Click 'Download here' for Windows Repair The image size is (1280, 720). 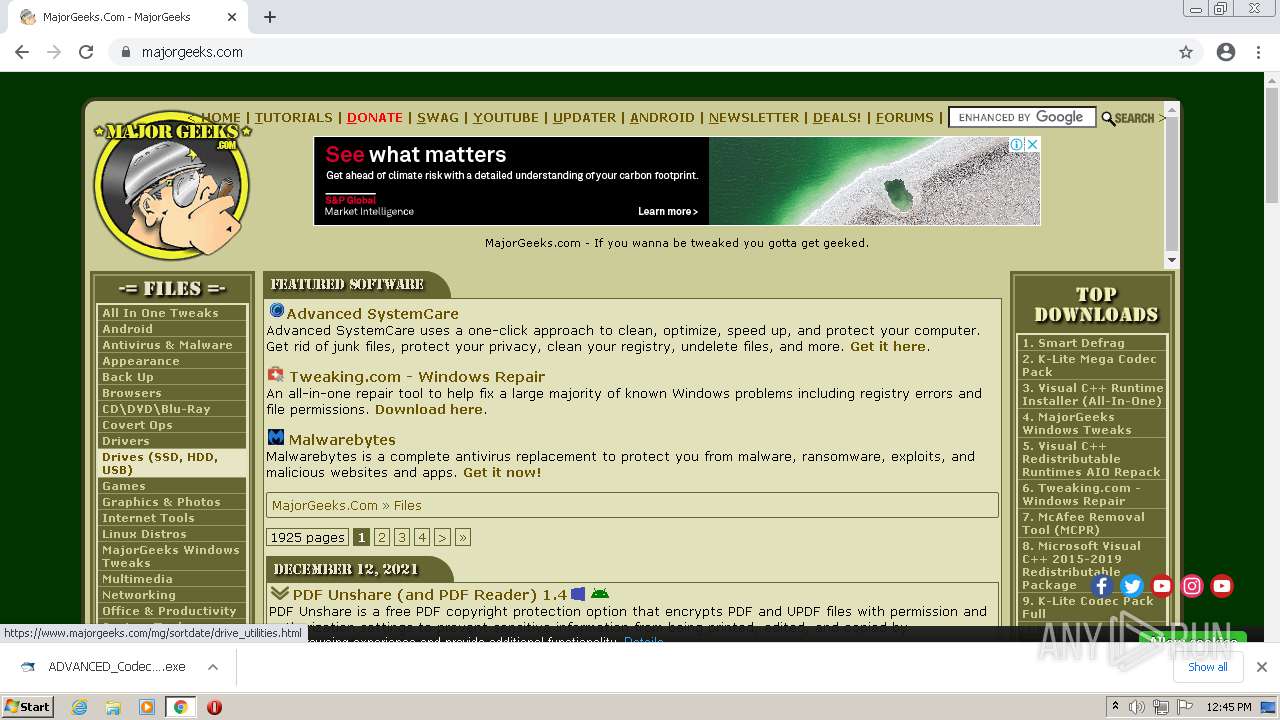429,409
